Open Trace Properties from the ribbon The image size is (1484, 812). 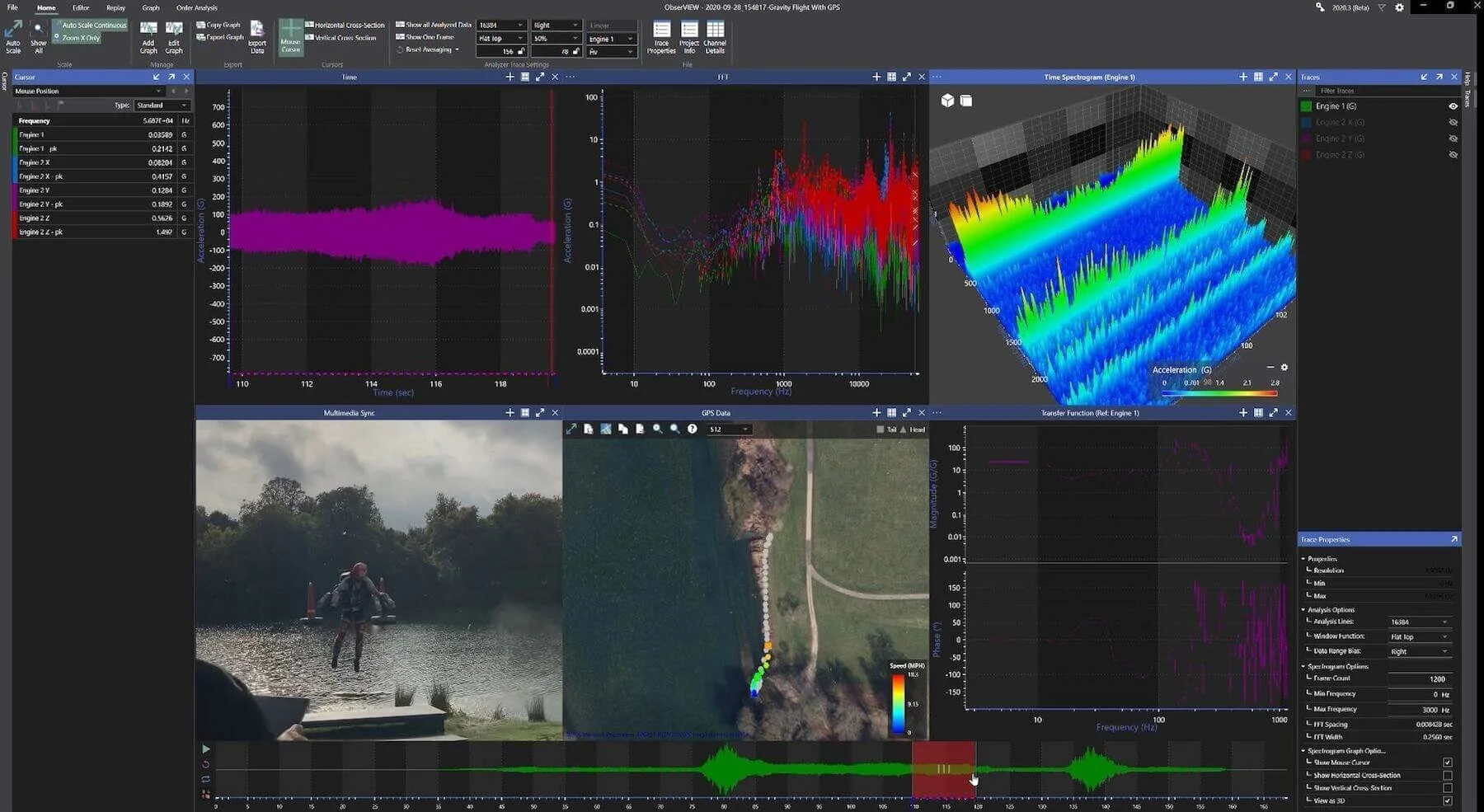click(x=661, y=38)
